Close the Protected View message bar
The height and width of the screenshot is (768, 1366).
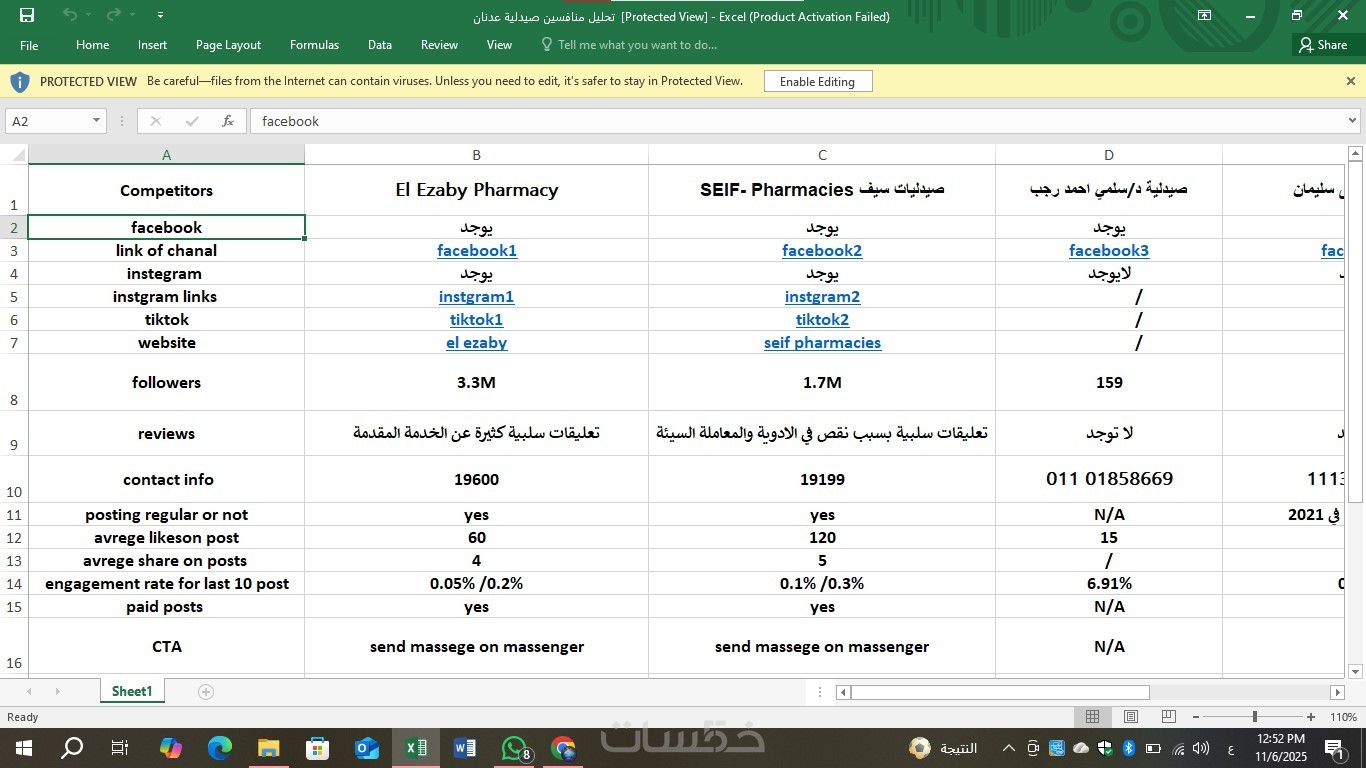[x=1351, y=81]
